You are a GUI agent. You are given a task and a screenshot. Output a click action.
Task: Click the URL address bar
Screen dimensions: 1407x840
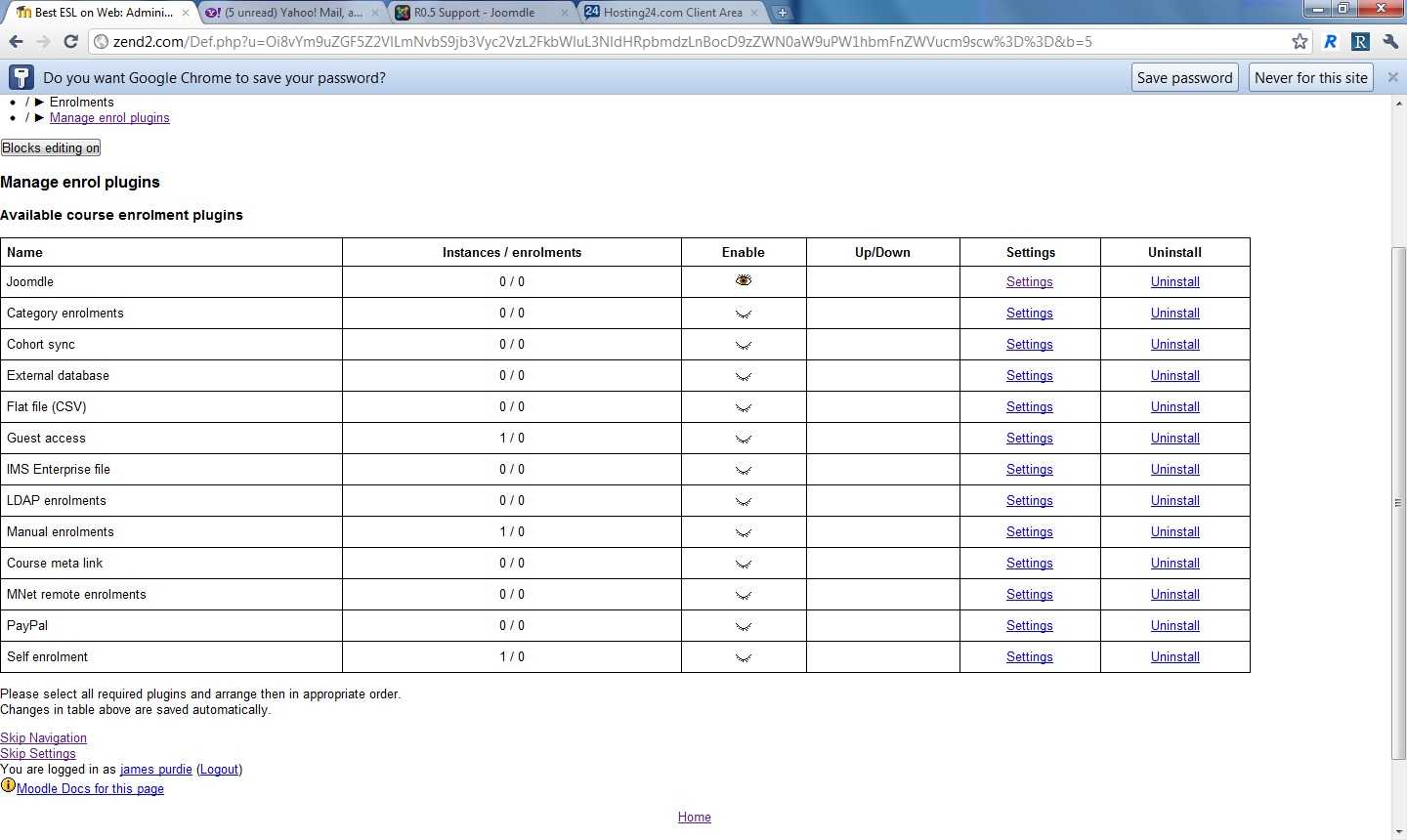[684, 41]
